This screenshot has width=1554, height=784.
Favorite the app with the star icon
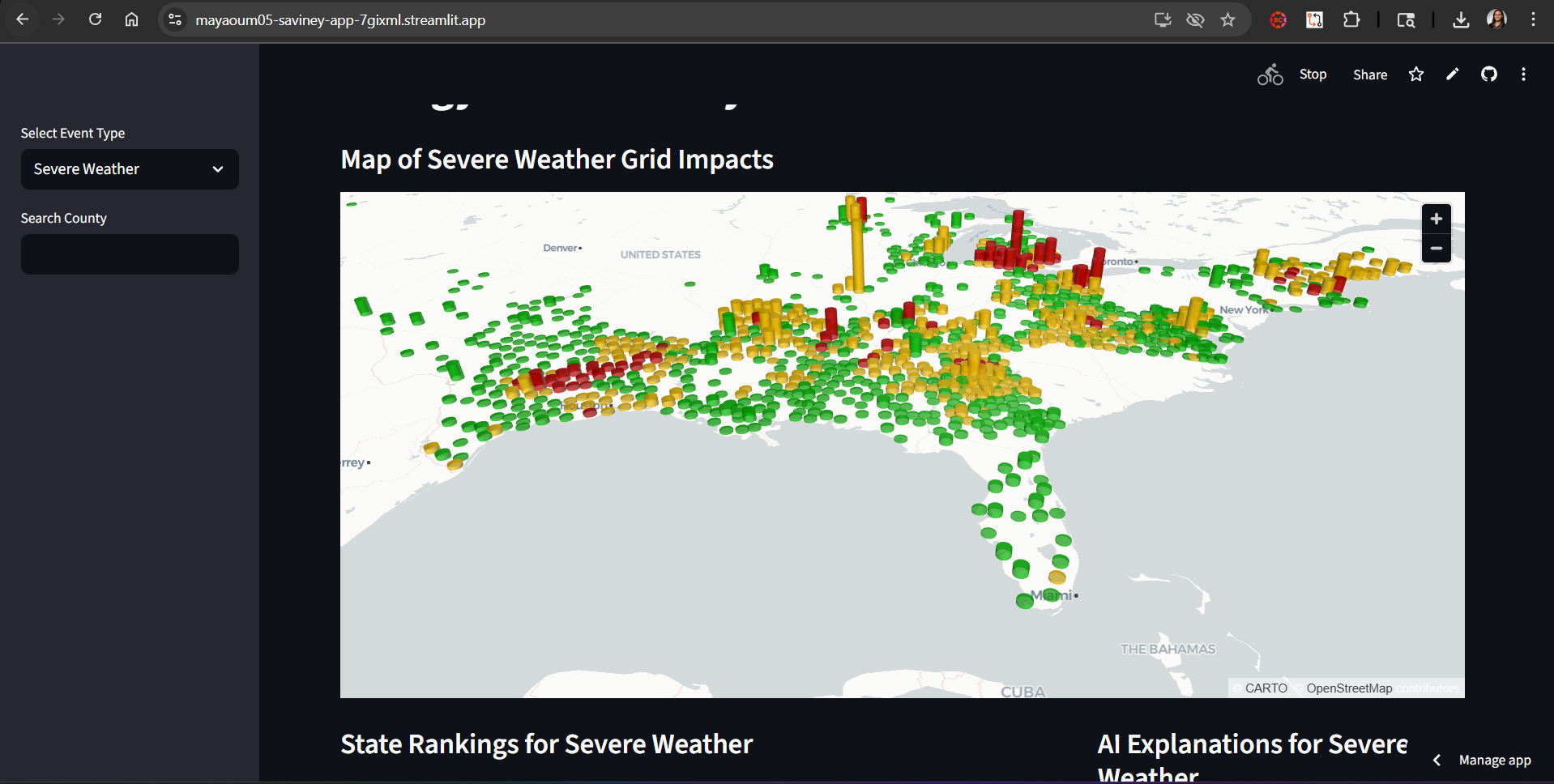1416,75
